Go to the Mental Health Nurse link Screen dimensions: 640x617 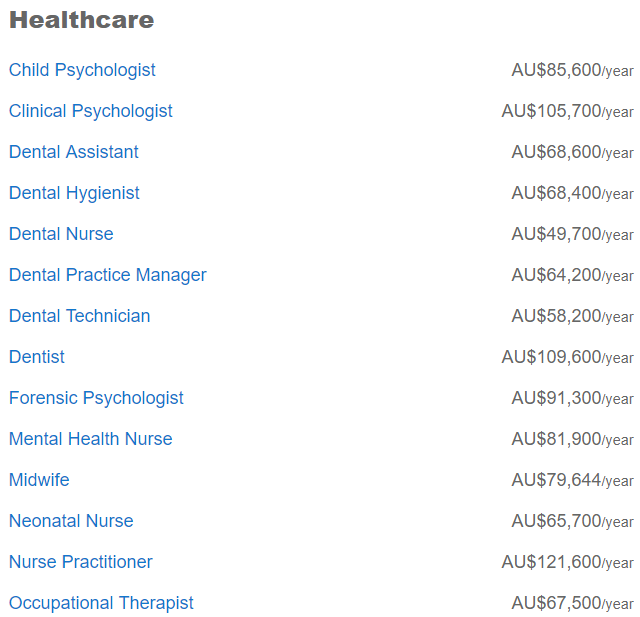(91, 439)
